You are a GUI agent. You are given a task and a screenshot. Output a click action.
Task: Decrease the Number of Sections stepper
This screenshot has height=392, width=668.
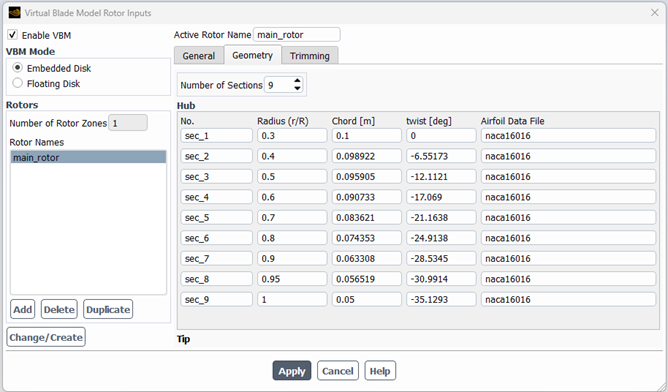[x=297, y=88]
